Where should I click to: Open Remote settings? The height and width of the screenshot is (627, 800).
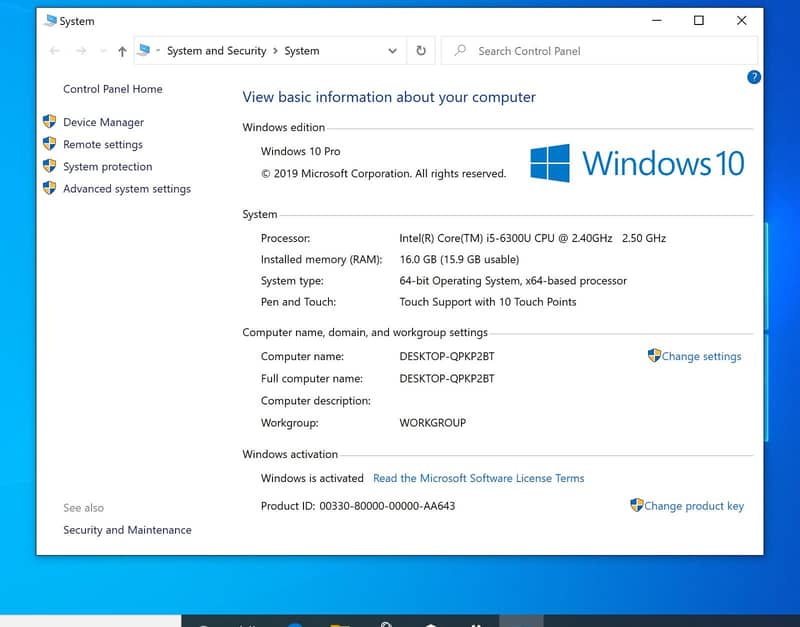pos(103,144)
